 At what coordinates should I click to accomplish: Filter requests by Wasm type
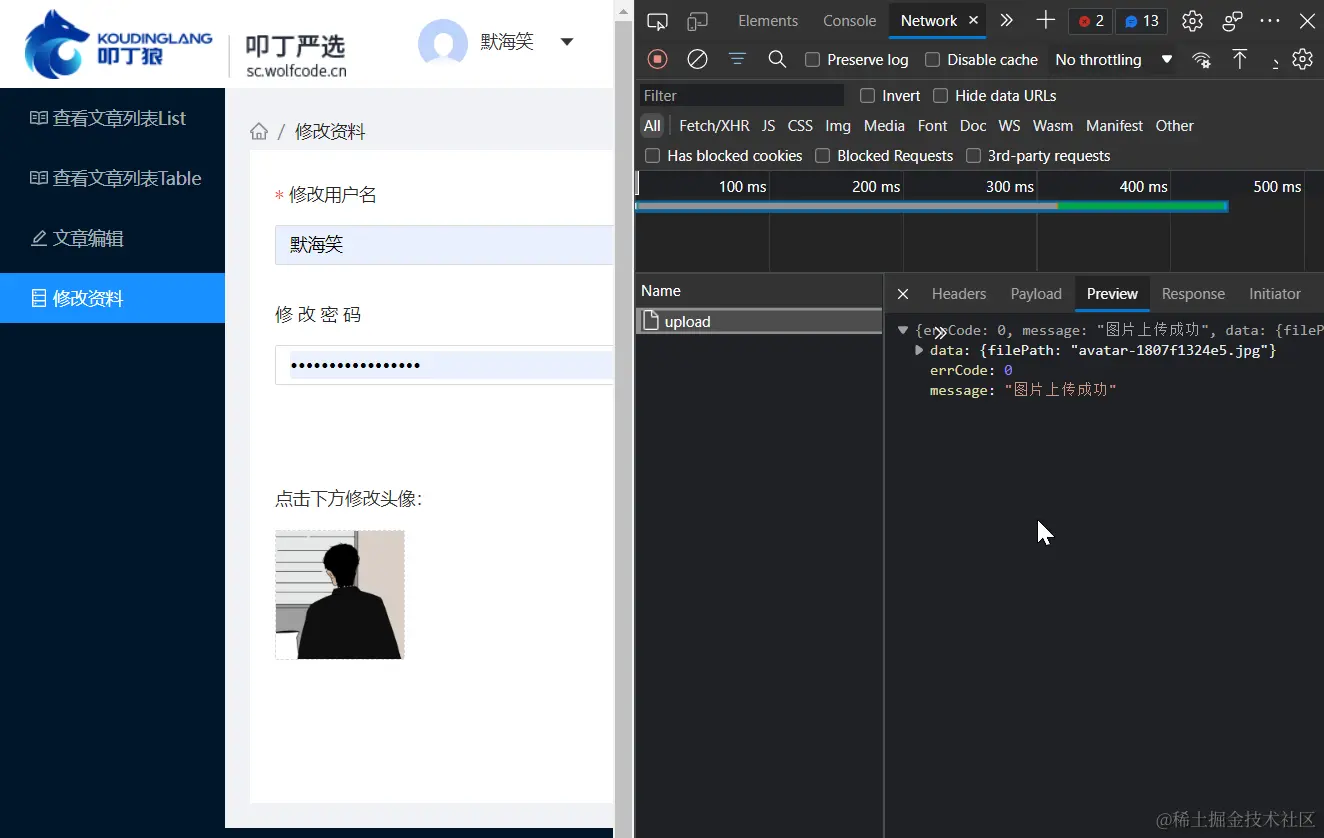click(1053, 126)
